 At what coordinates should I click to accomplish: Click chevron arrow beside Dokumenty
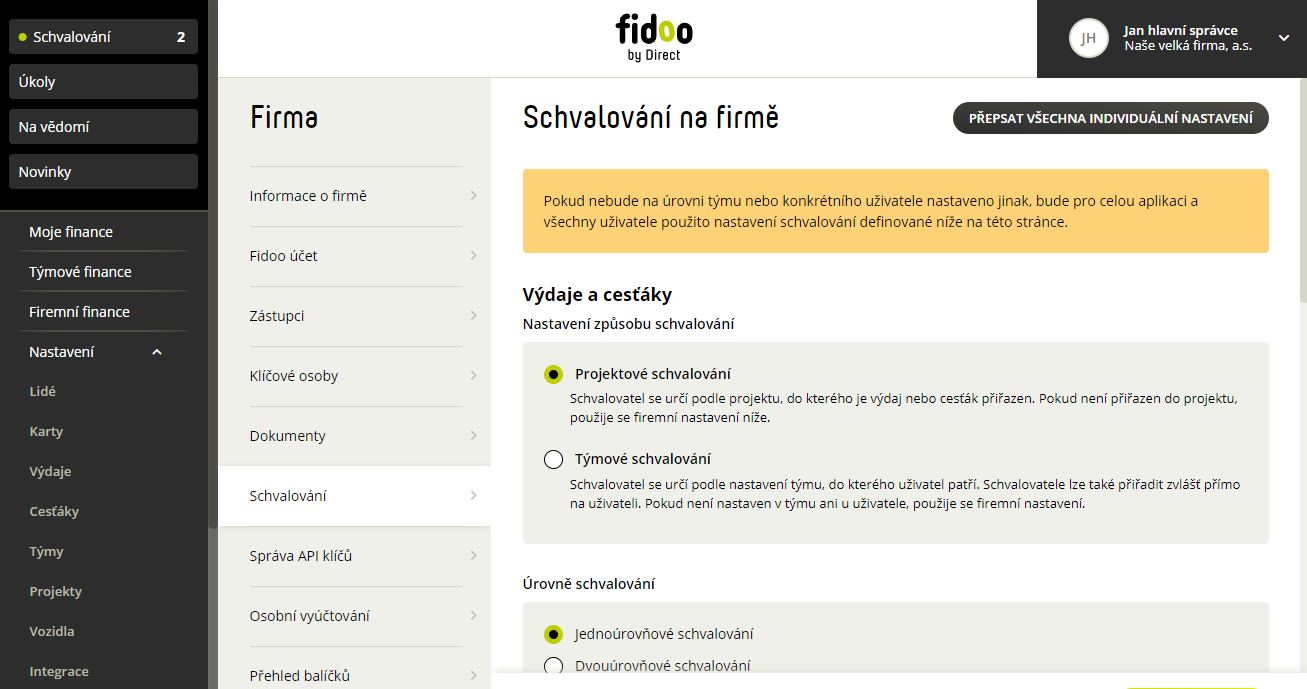473,436
